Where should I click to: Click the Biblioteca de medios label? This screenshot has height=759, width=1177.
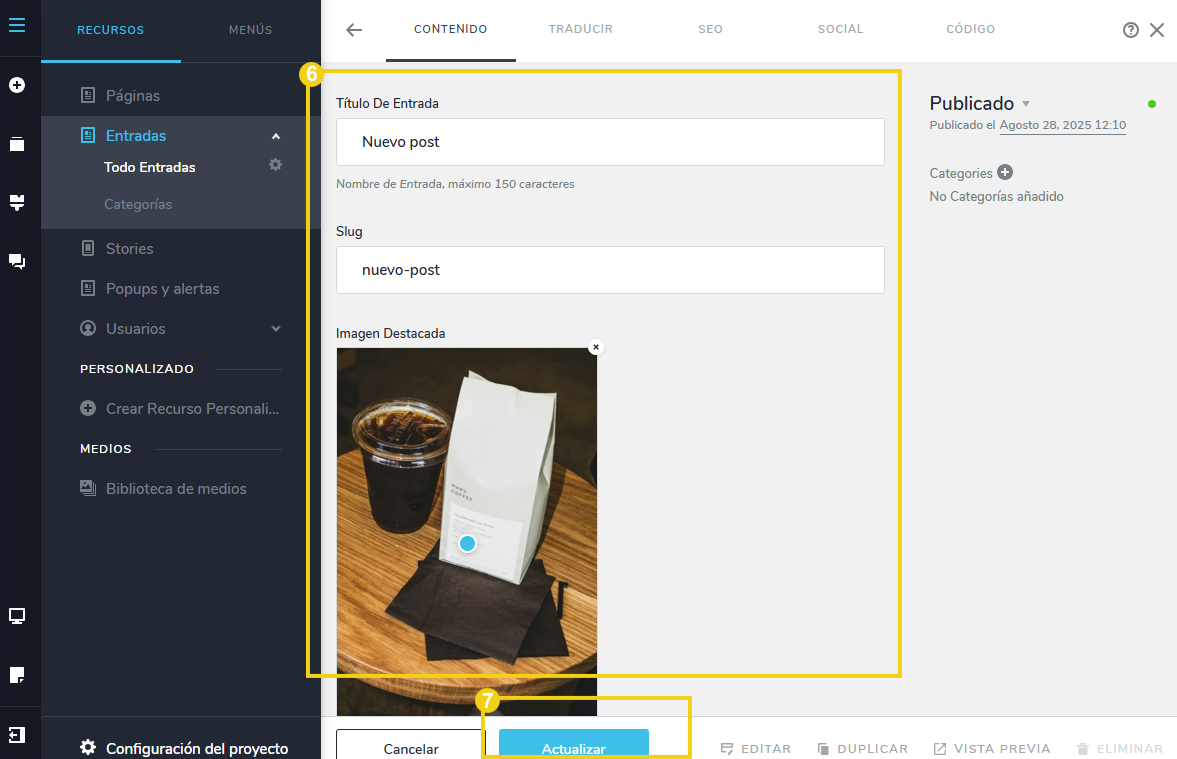click(176, 489)
